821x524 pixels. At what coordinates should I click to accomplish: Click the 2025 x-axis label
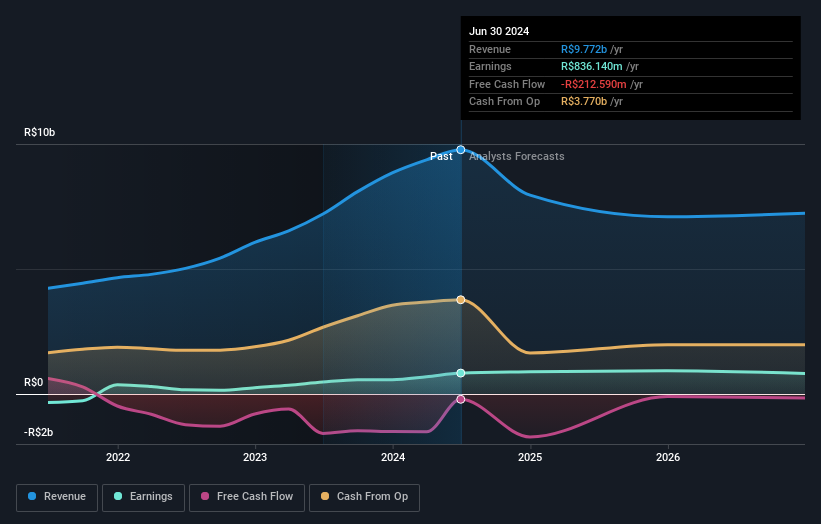[x=530, y=457]
